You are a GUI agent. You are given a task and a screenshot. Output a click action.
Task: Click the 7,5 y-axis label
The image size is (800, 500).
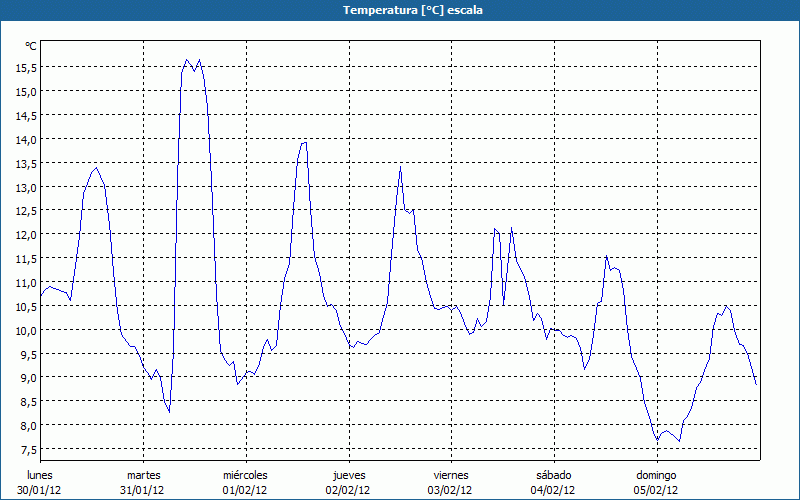[27, 449]
